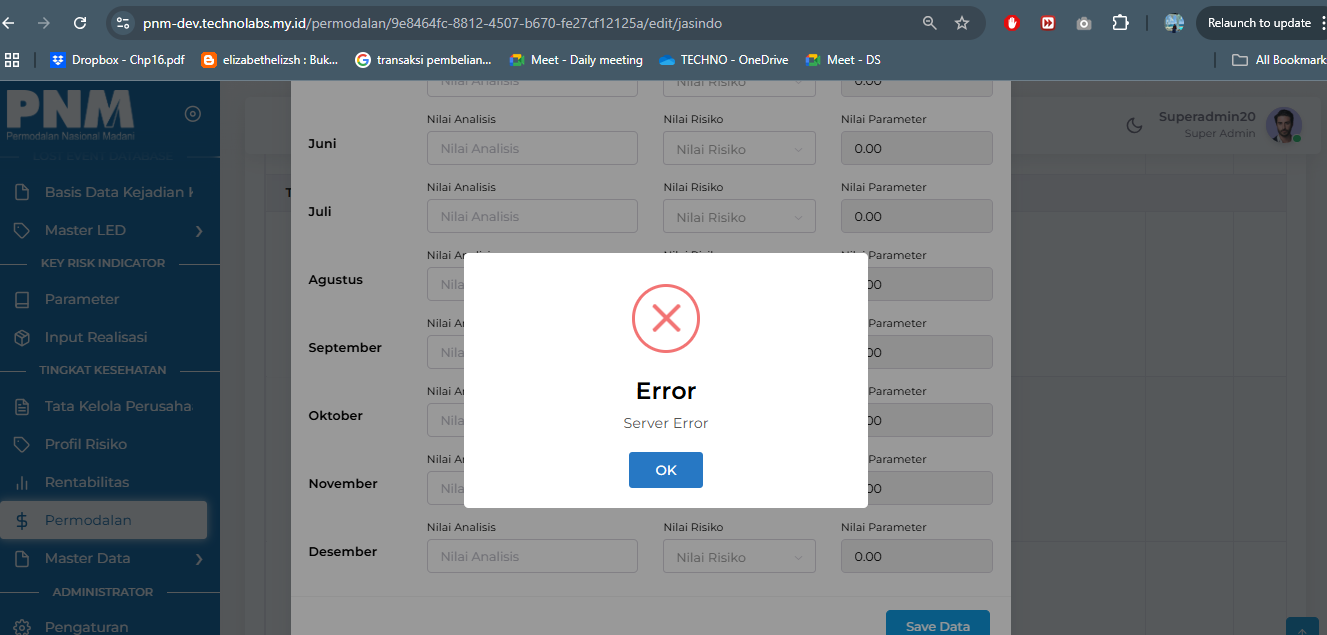Open the red fast-forward extension icon

pos(1048,23)
